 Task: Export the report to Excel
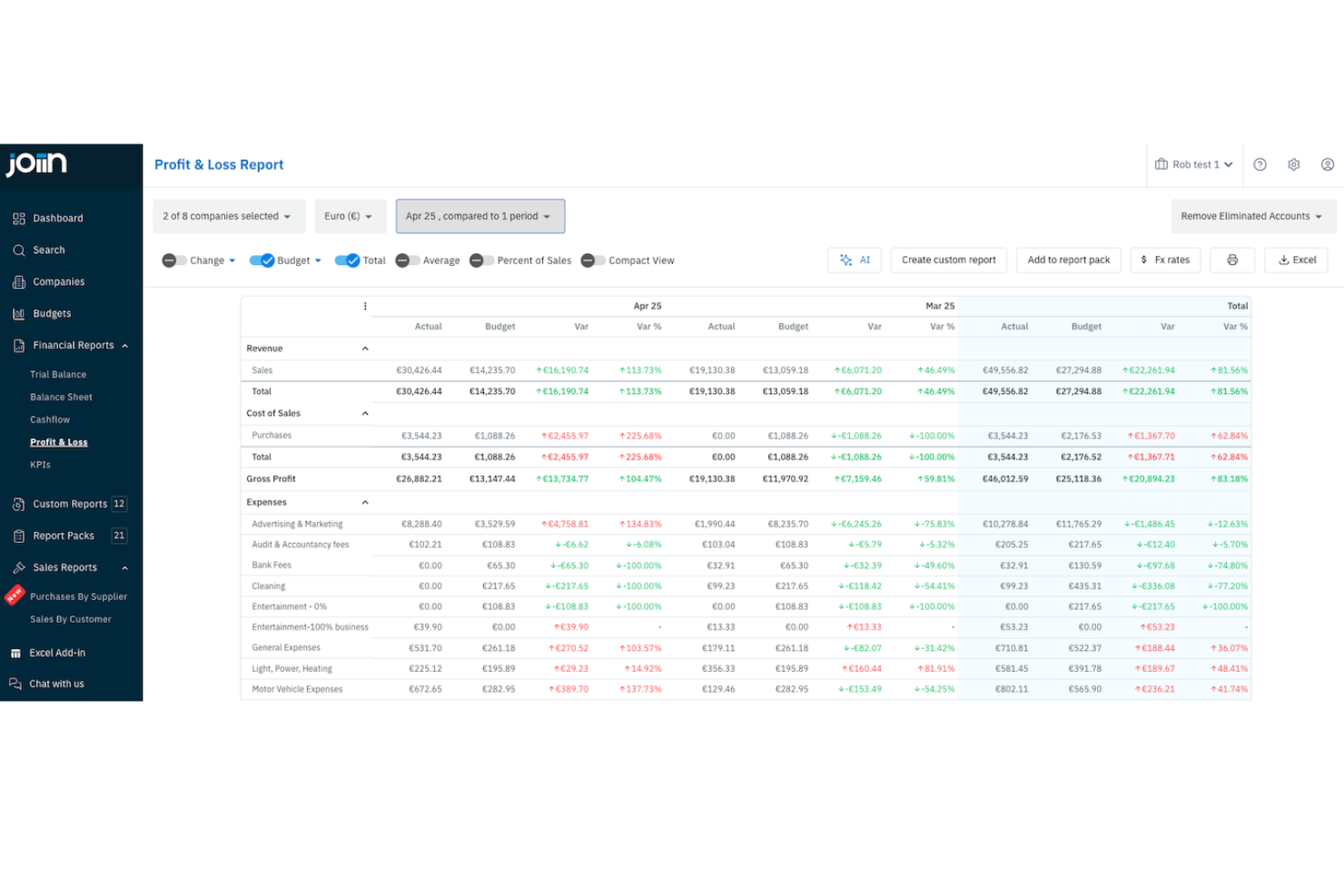[1296, 260]
